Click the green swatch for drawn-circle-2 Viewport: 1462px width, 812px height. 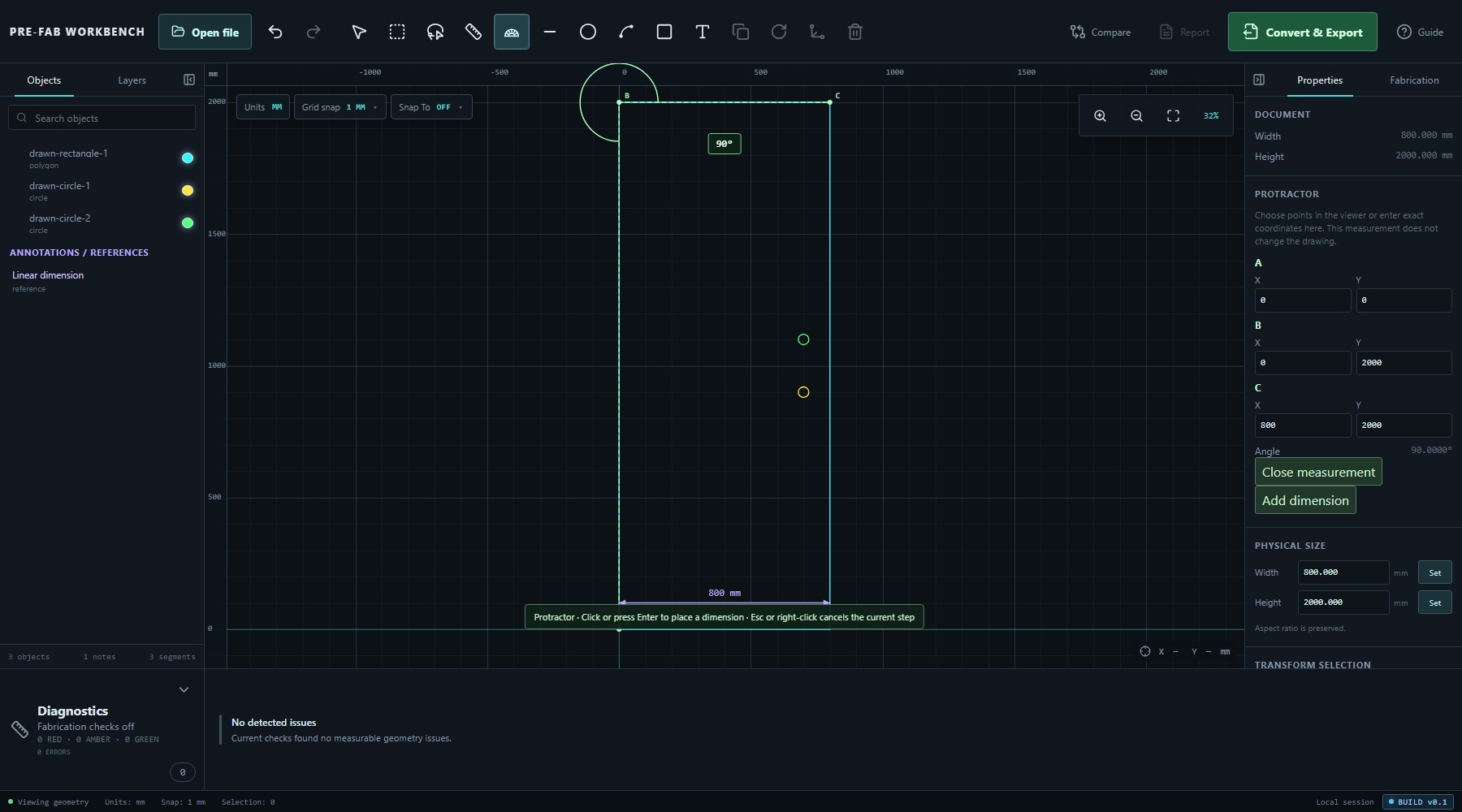(x=188, y=222)
